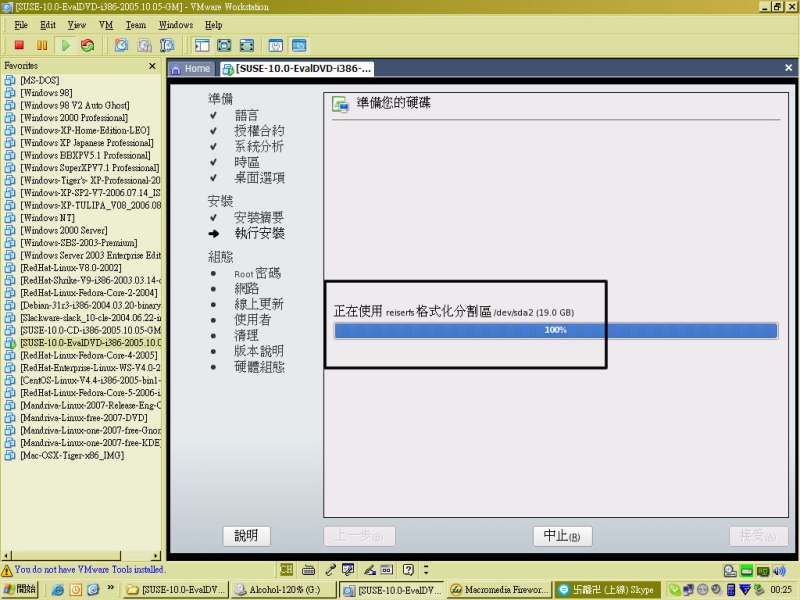Image resolution: width=800 pixels, height=600 pixels.
Task: Open the View menu
Action: (77, 25)
